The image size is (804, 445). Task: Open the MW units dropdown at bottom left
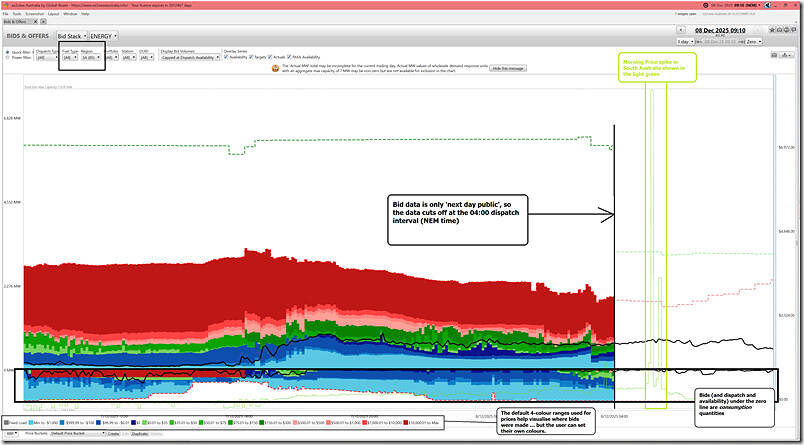11,434
